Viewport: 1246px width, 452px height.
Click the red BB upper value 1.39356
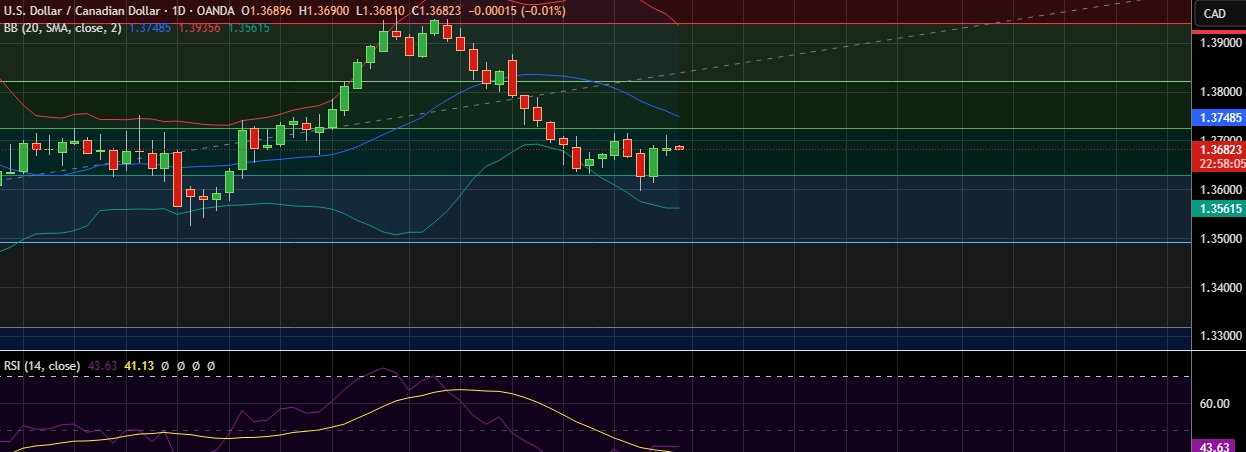tap(200, 28)
